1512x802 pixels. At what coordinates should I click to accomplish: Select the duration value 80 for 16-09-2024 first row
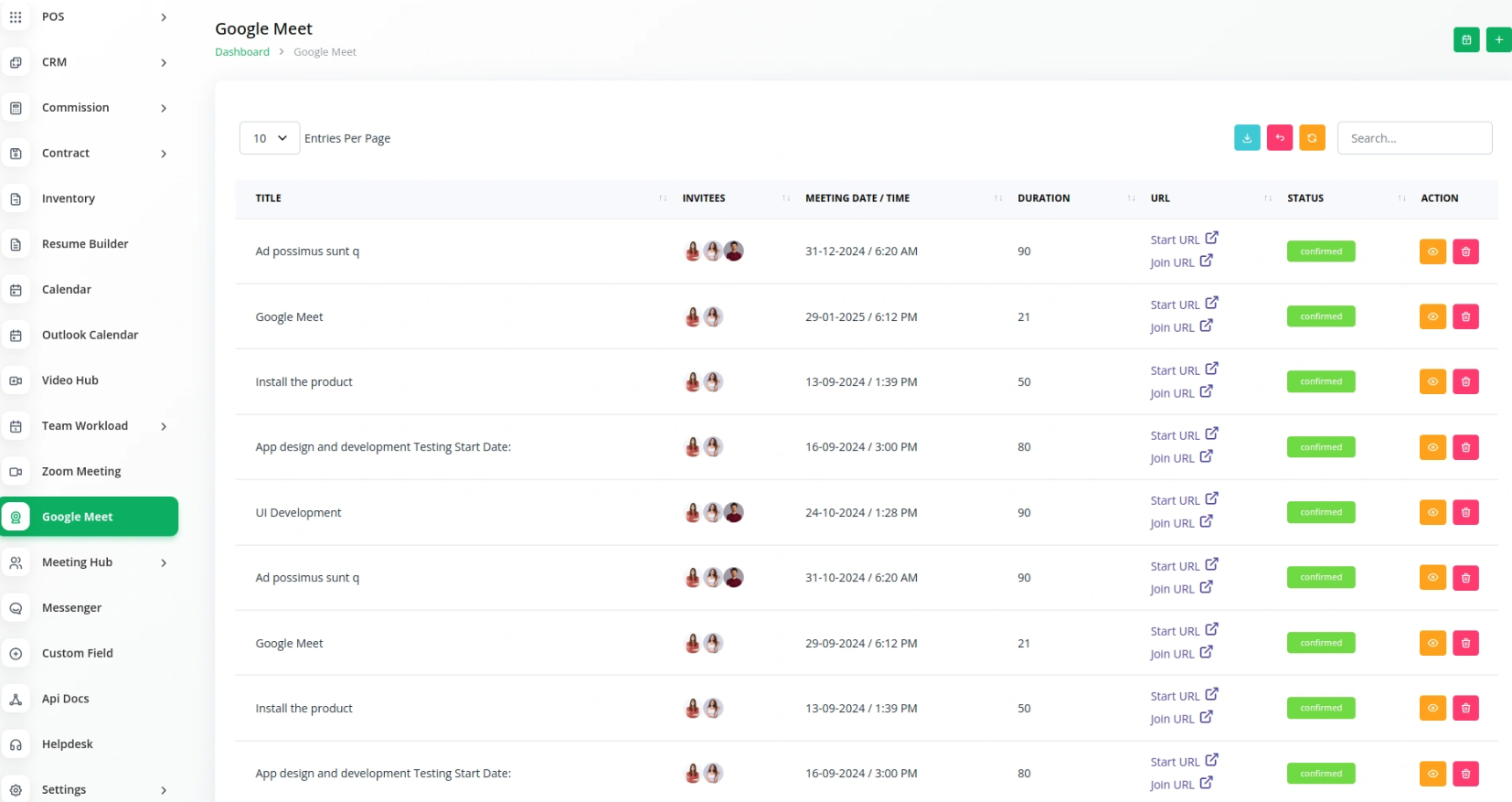1024,447
